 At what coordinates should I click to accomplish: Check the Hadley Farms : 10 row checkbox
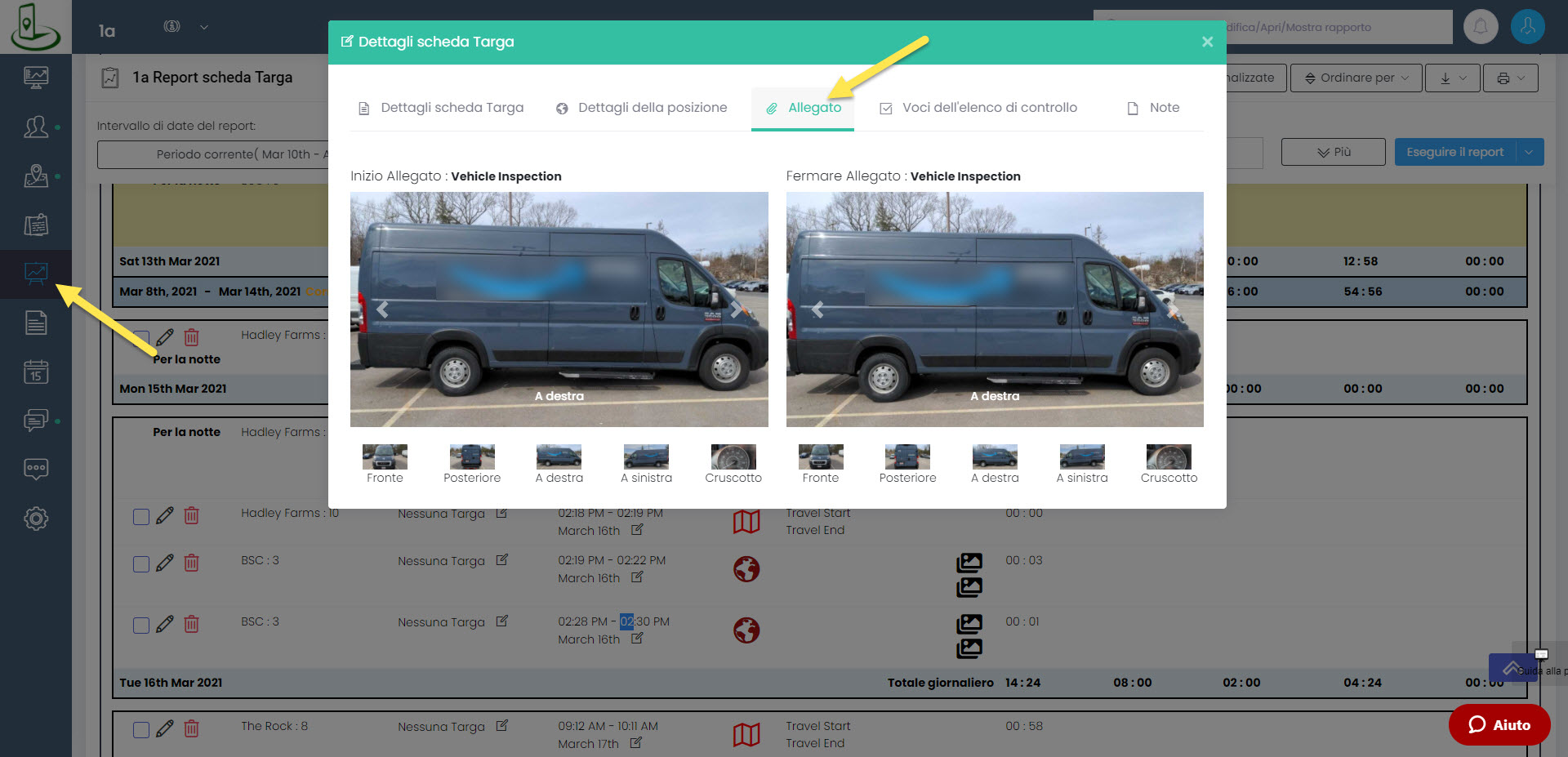click(x=141, y=516)
